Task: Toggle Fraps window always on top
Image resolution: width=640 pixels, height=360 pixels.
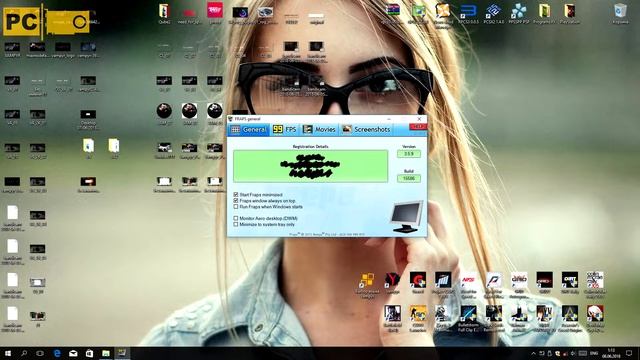Action: coord(236,201)
